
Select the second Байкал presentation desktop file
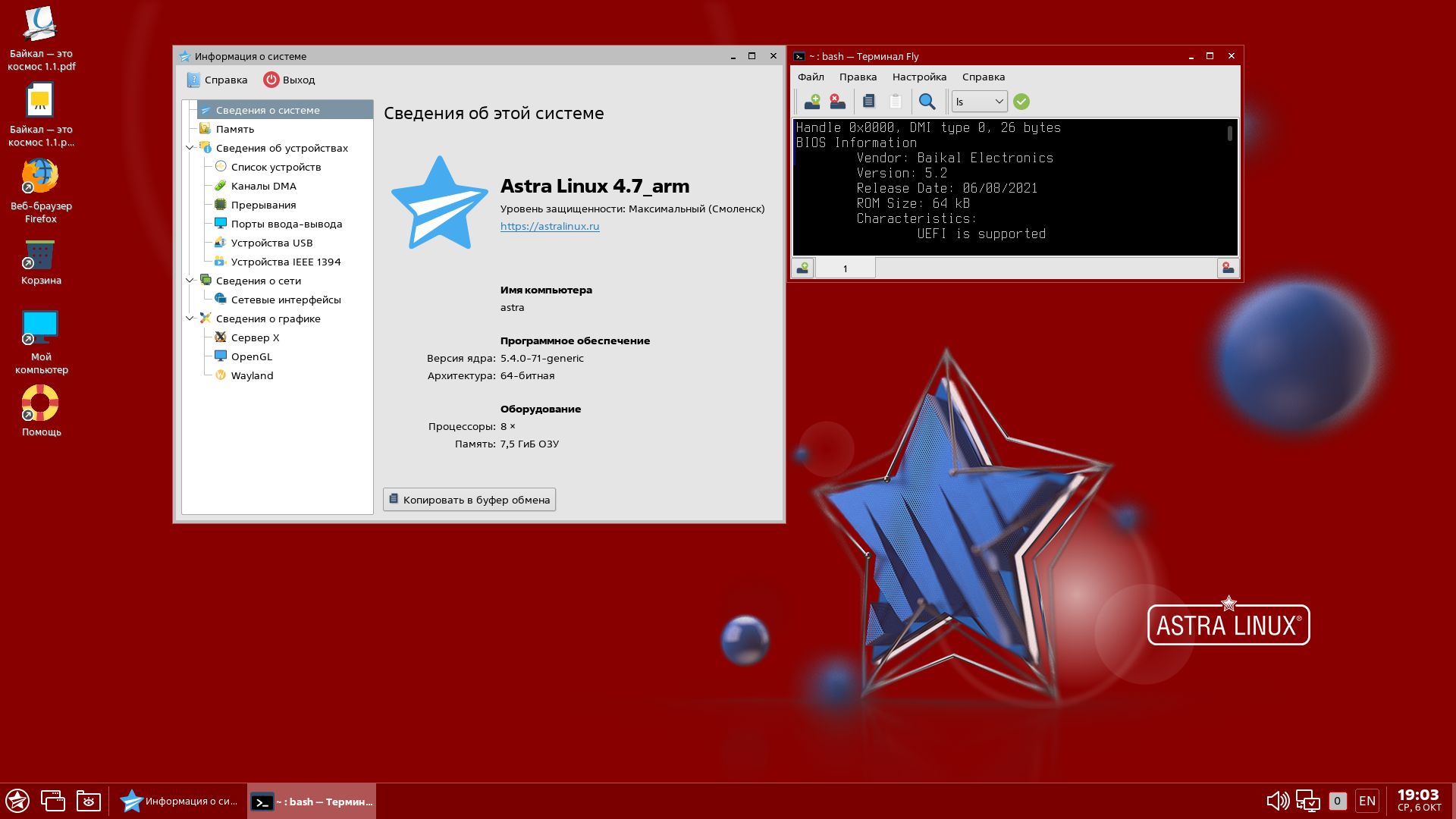click(x=41, y=115)
